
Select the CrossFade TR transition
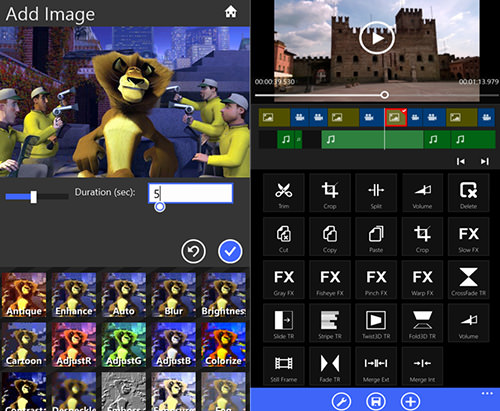click(468, 280)
